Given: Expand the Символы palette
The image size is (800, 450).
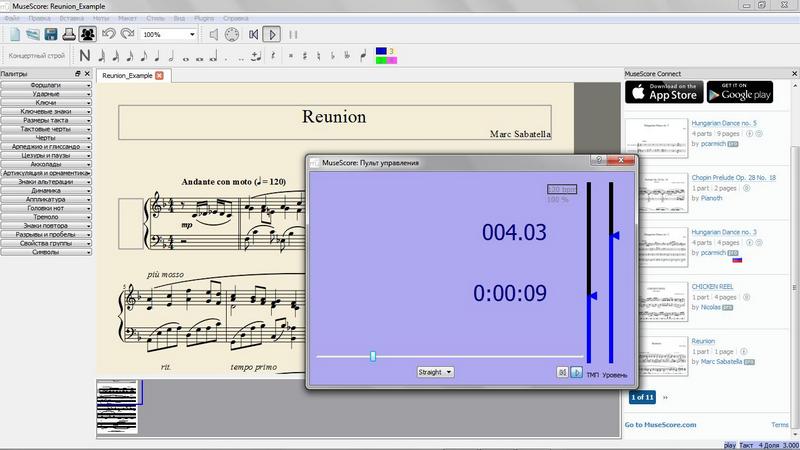Looking at the screenshot, I should click(46, 252).
